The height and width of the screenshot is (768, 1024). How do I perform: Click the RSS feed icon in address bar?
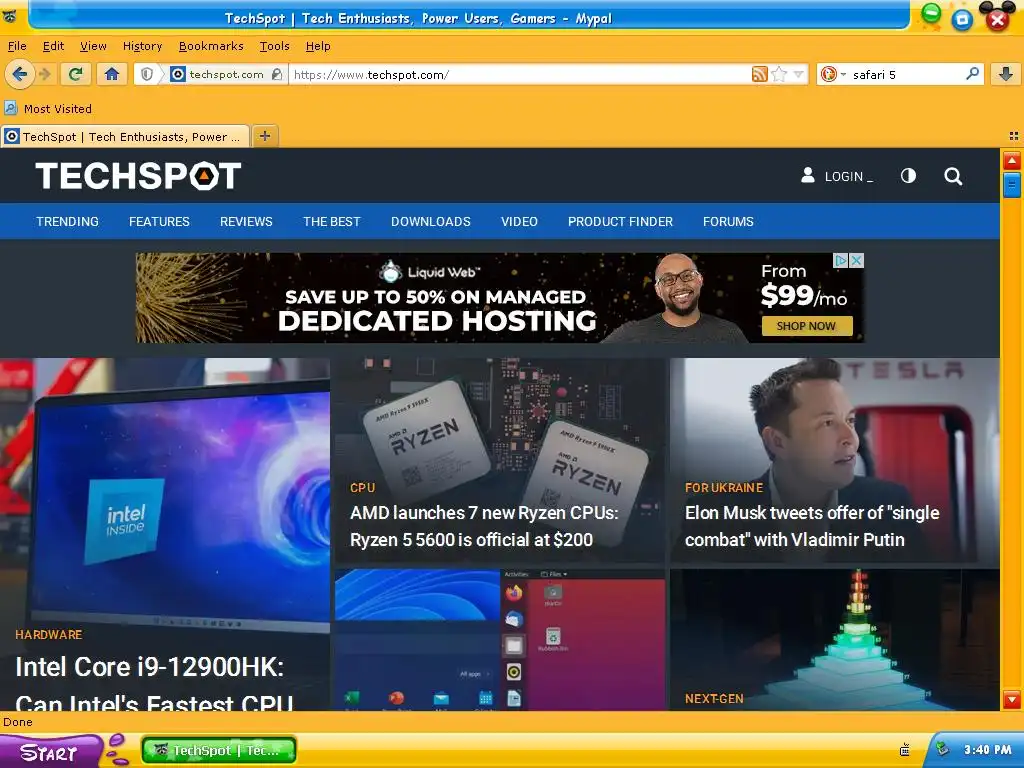point(760,74)
